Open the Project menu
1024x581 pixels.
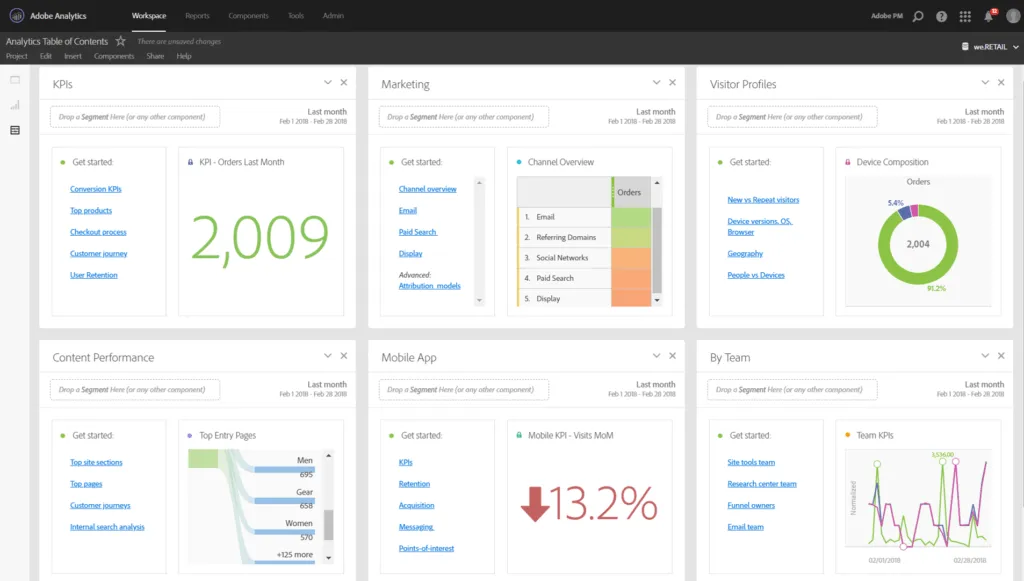(17, 56)
